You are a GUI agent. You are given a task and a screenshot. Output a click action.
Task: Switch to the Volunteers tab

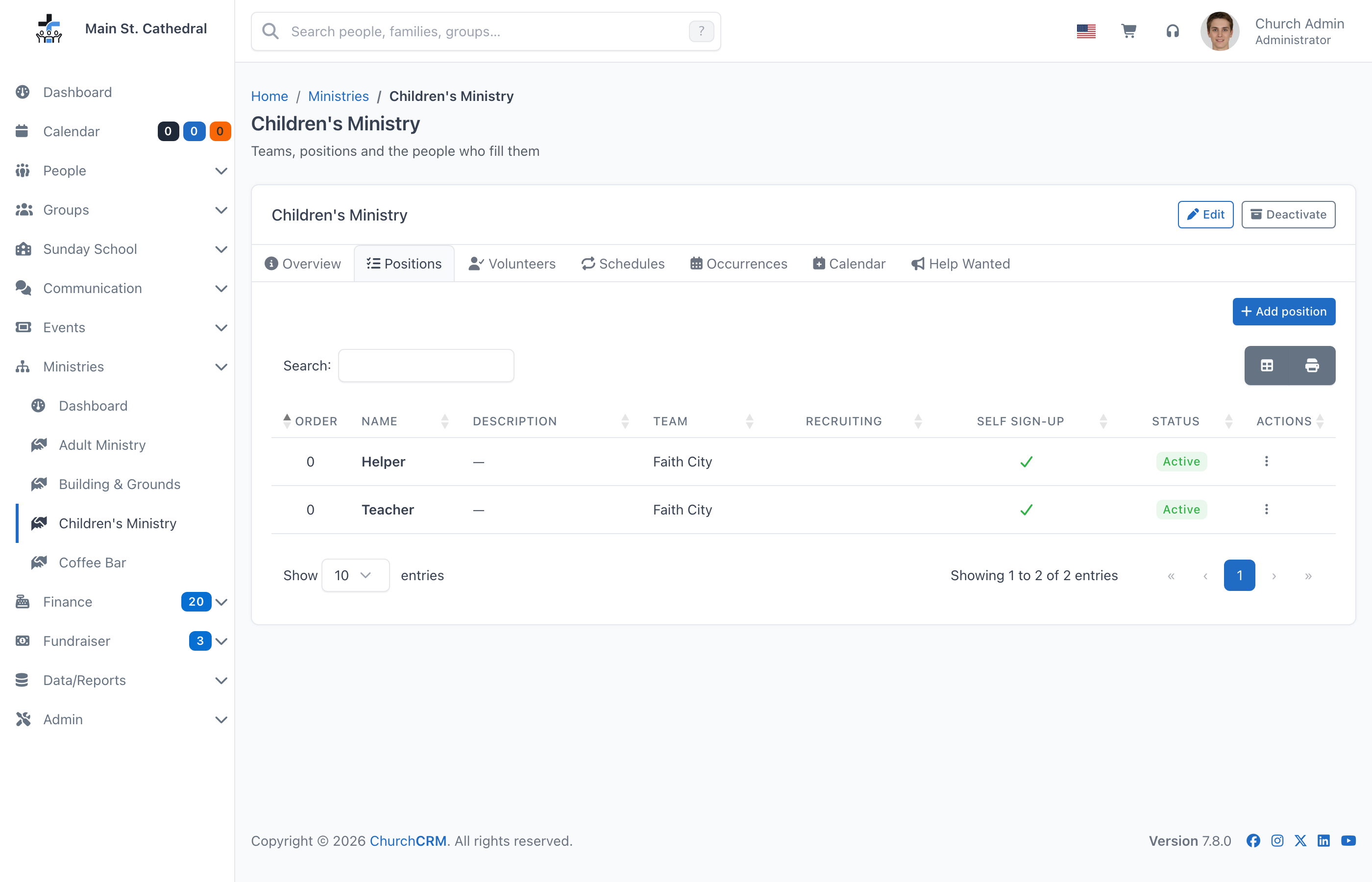tap(512, 264)
